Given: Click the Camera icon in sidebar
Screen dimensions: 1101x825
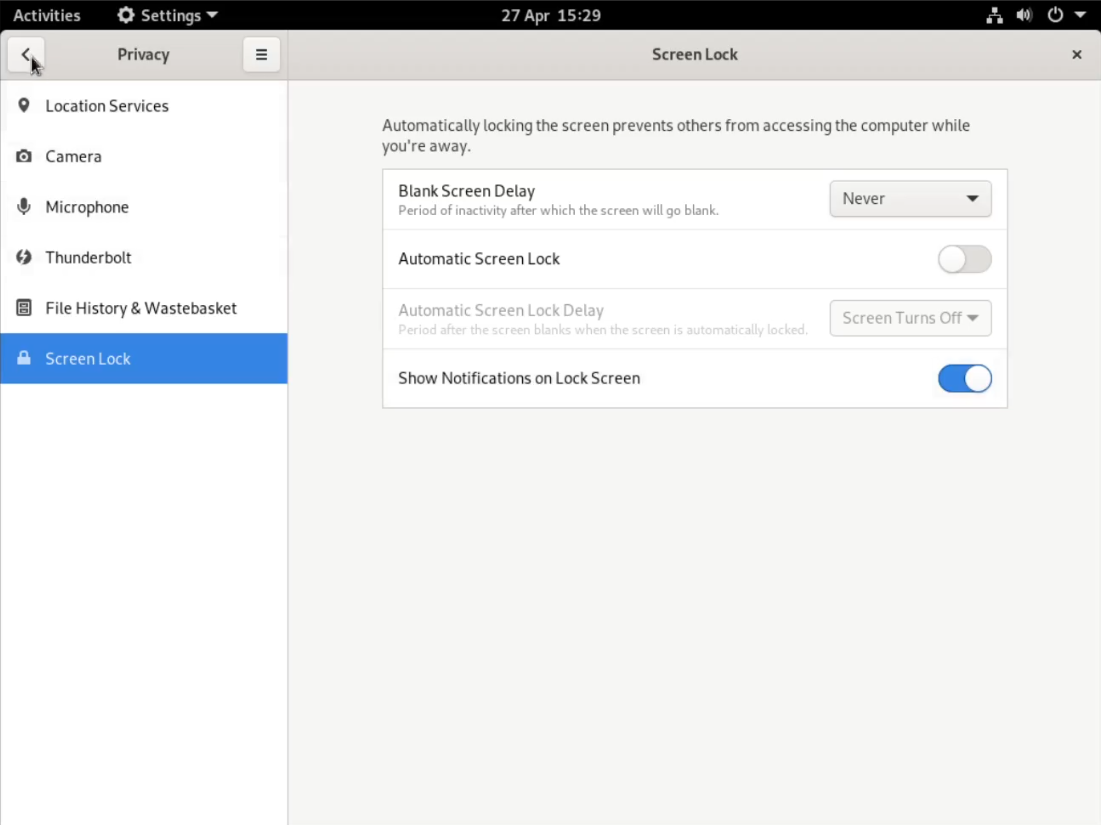Looking at the screenshot, I should pyautogui.click(x=24, y=156).
